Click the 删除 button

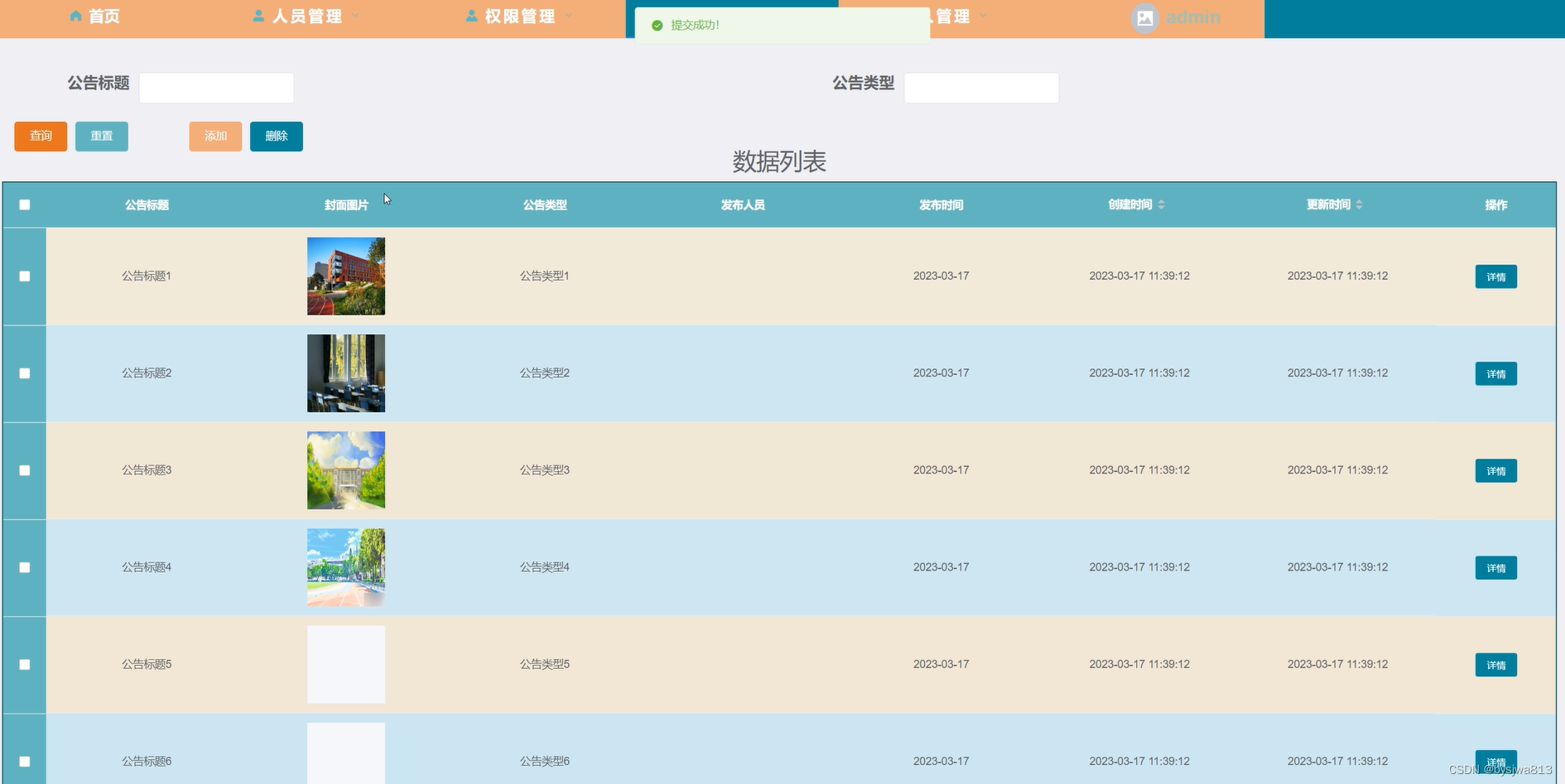click(276, 137)
